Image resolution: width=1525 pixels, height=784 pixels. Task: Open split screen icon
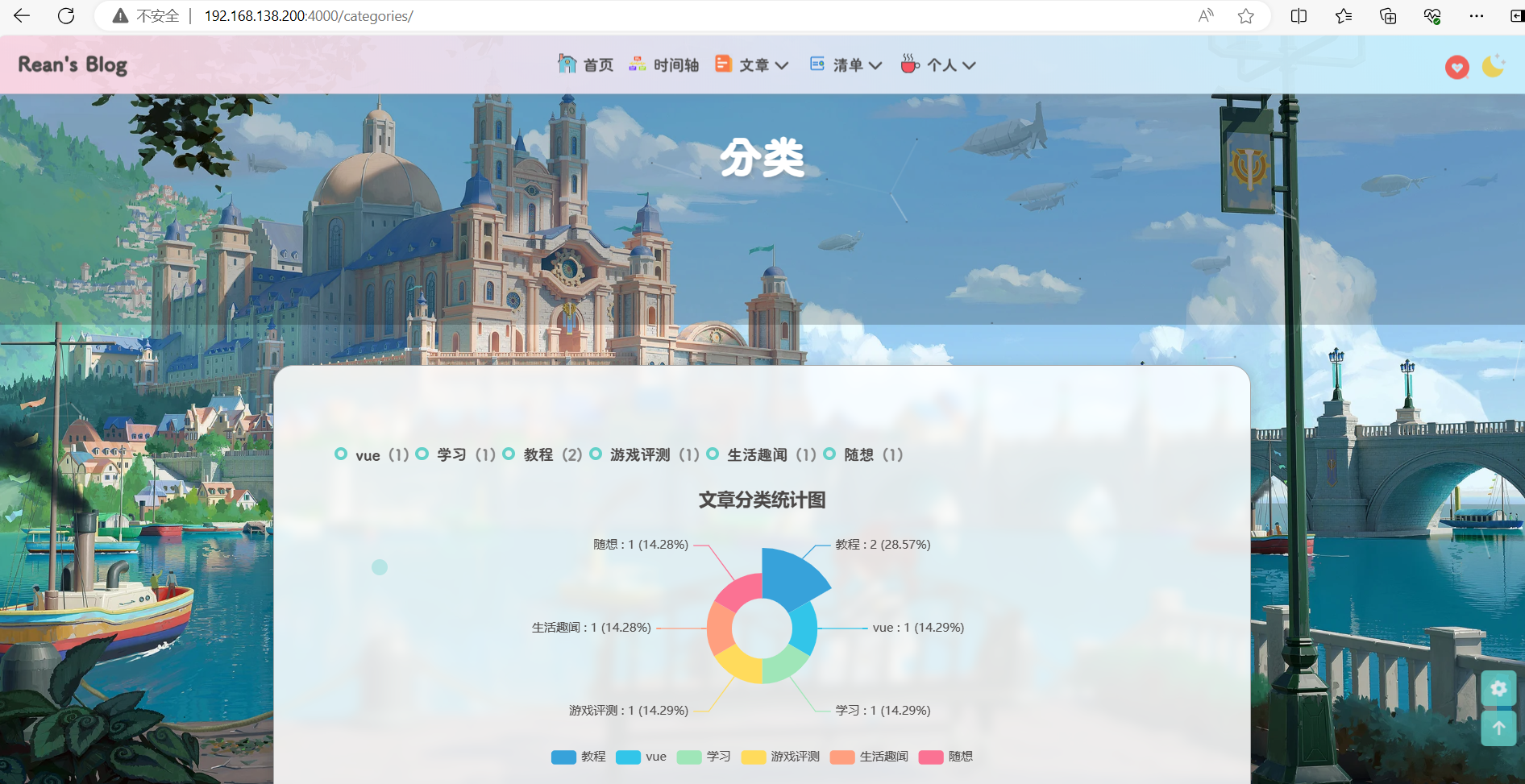1299,16
